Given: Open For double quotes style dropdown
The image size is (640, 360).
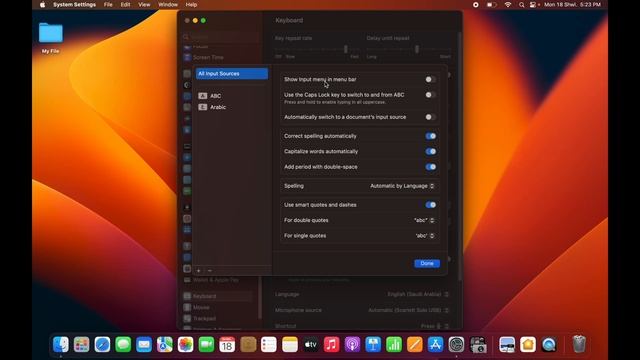Looking at the screenshot, I should coord(424,220).
